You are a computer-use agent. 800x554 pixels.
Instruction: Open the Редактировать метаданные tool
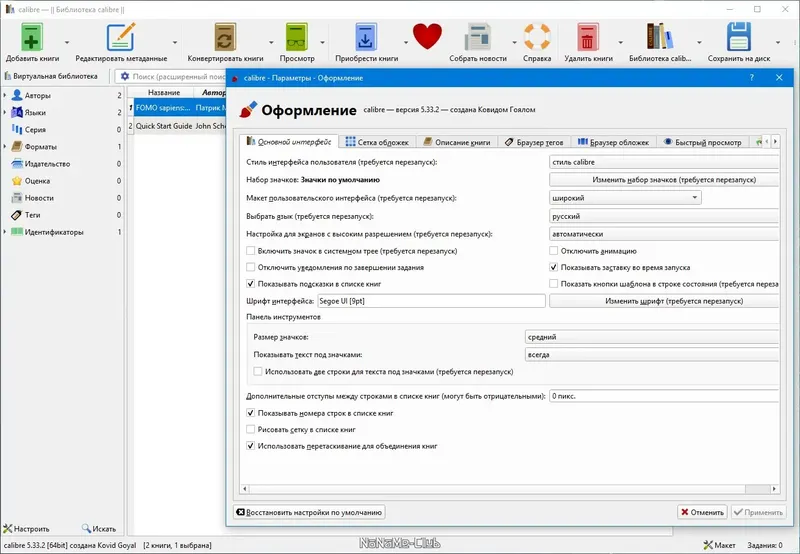[x=121, y=37]
